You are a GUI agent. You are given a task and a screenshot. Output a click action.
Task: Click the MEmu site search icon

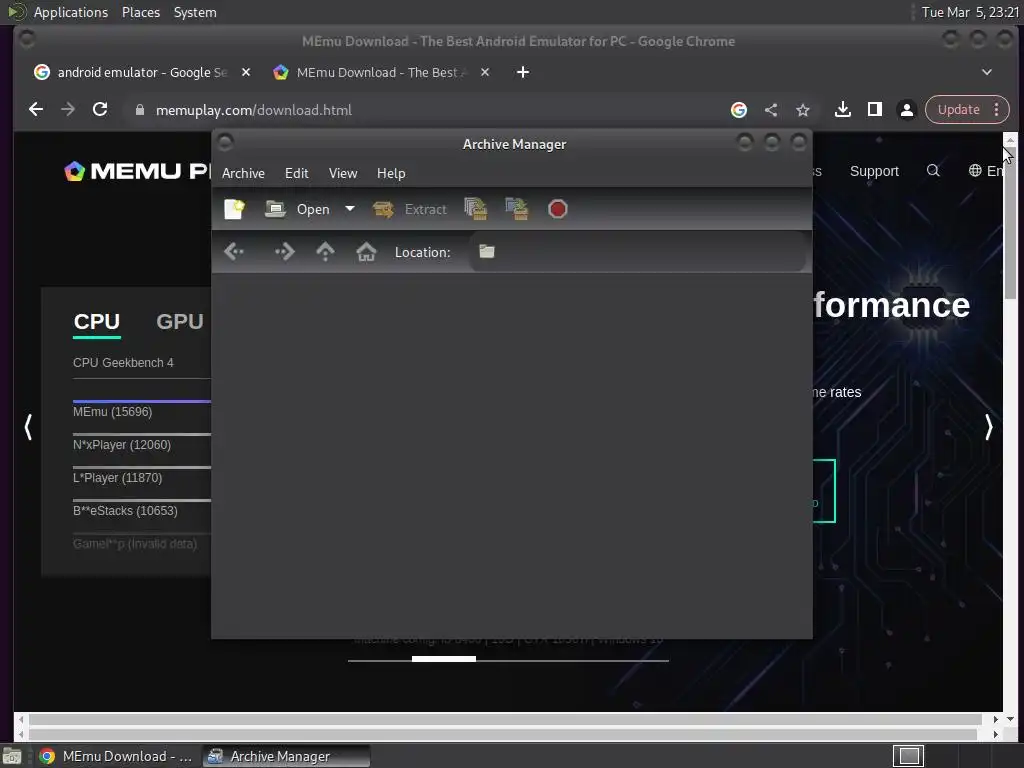pyautogui.click(x=933, y=170)
